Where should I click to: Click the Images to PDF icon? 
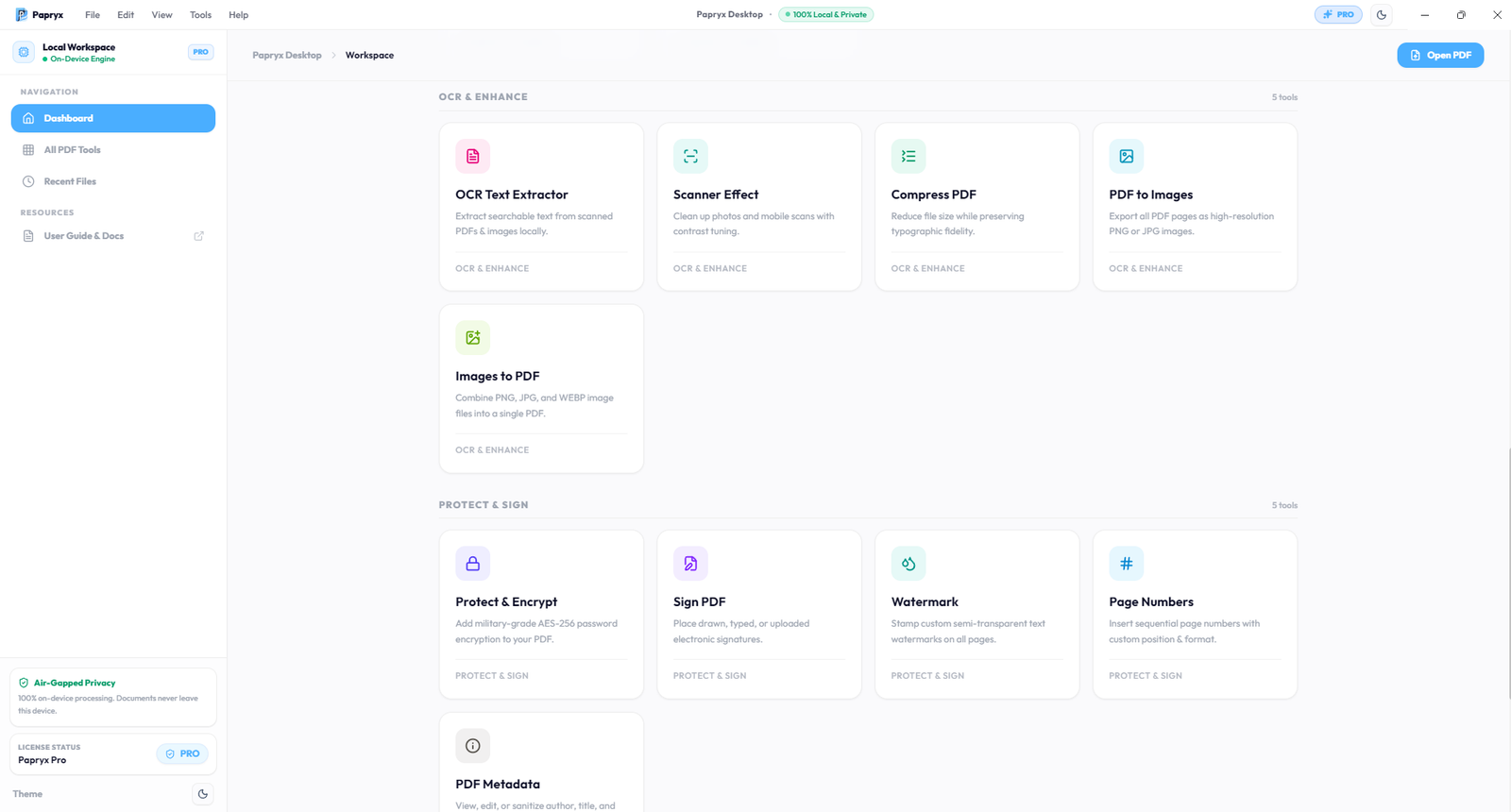click(473, 338)
